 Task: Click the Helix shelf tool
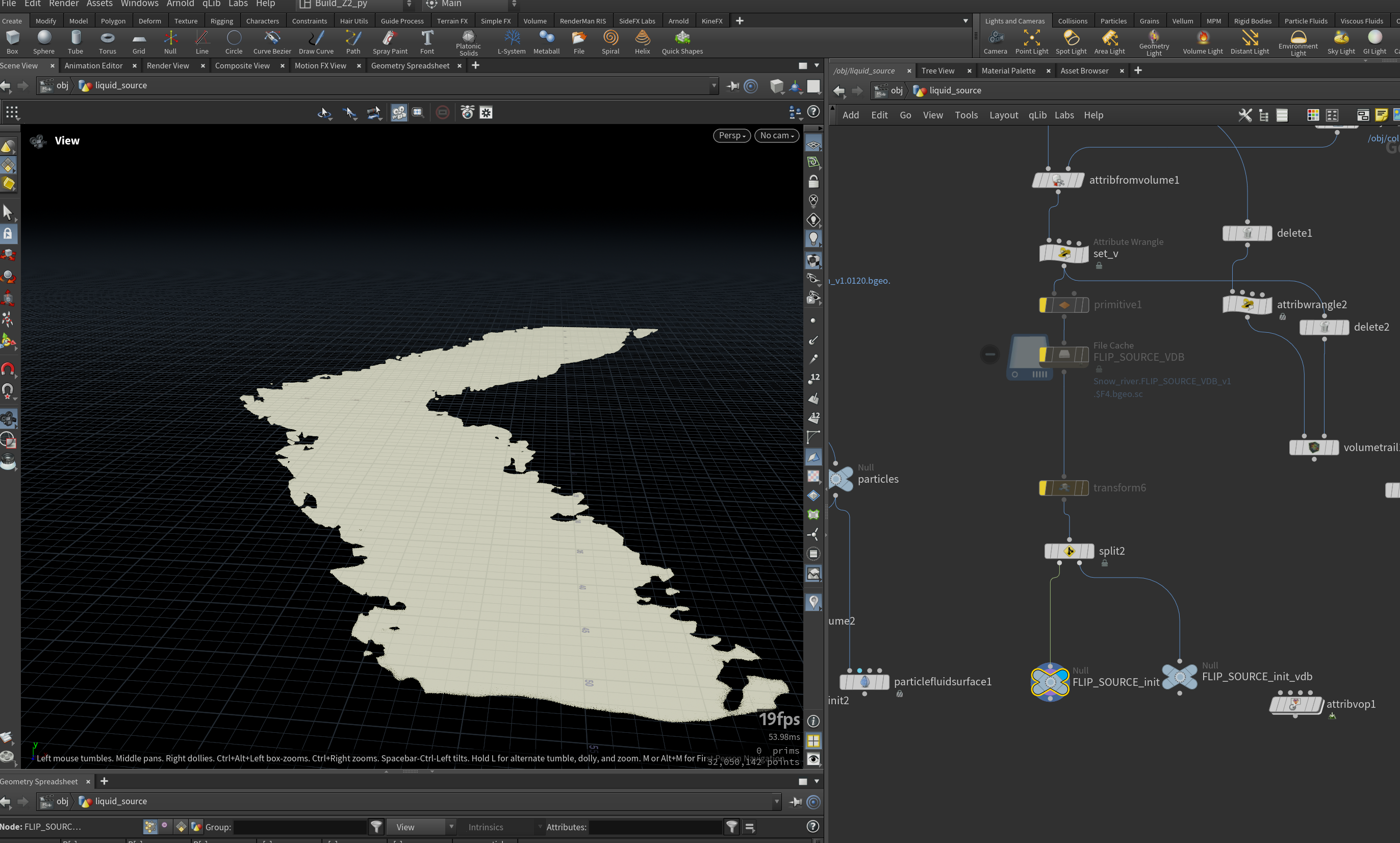(642, 42)
